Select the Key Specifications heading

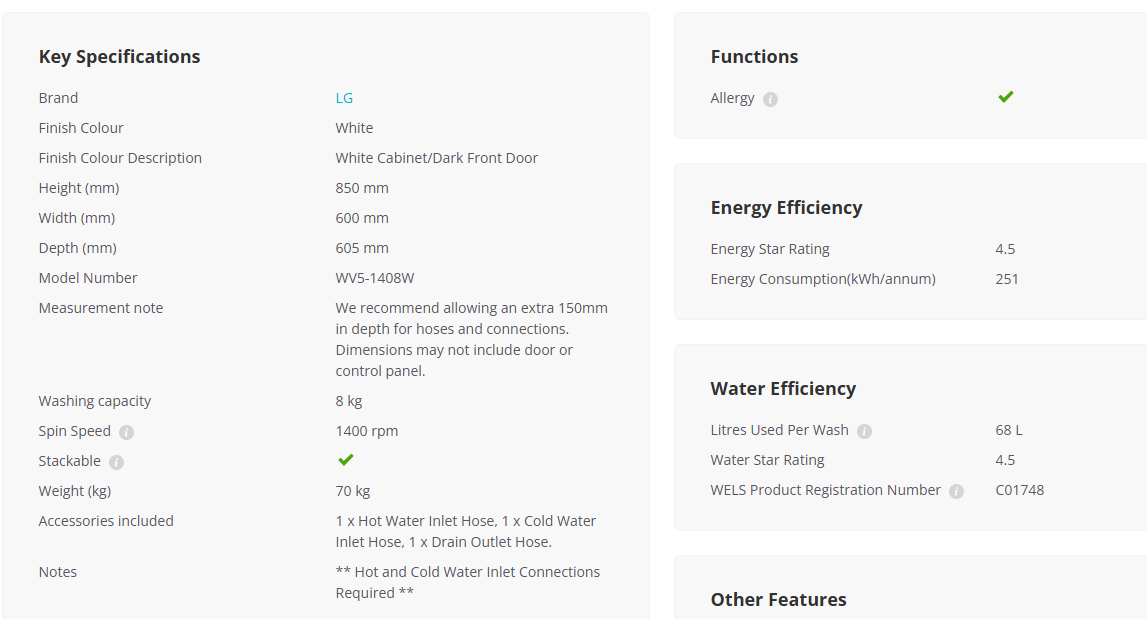pyautogui.click(x=119, y=57)
